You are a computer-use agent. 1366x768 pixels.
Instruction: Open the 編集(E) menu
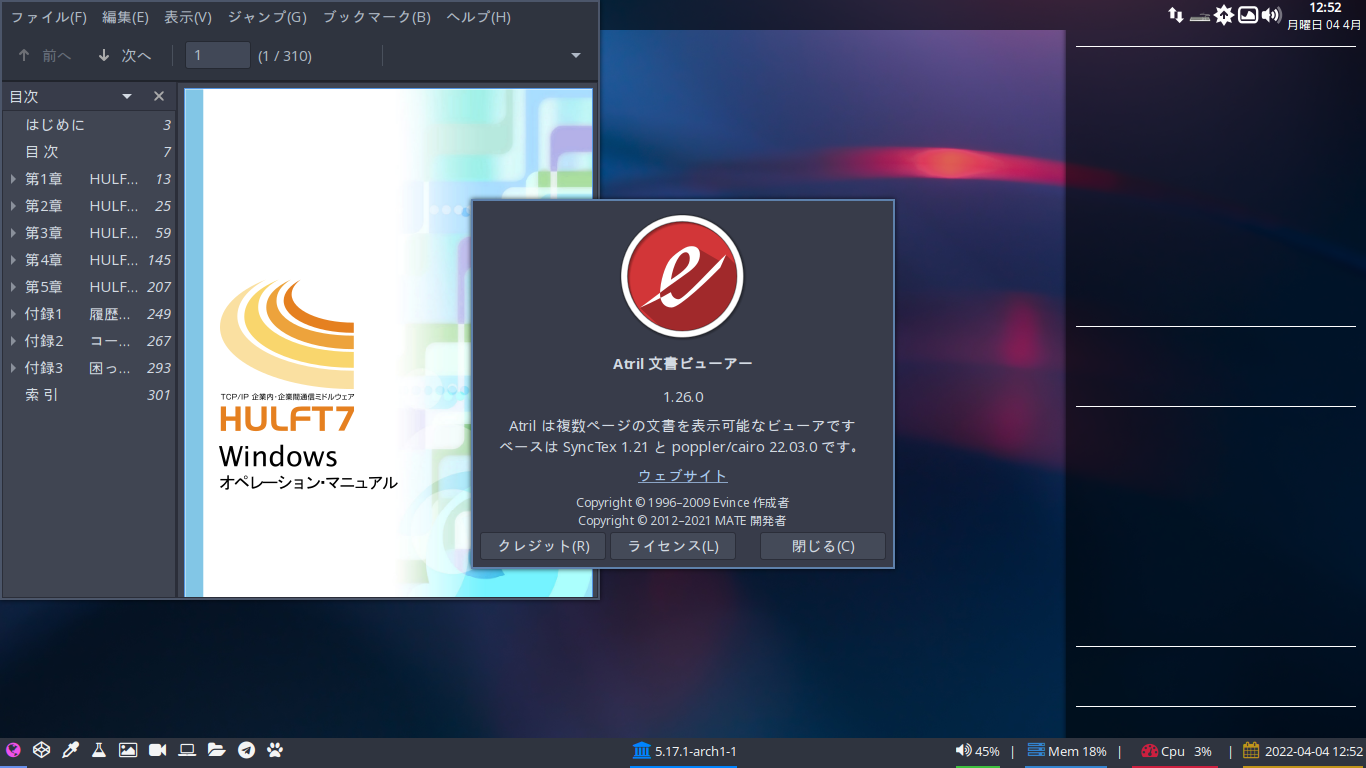125,17
